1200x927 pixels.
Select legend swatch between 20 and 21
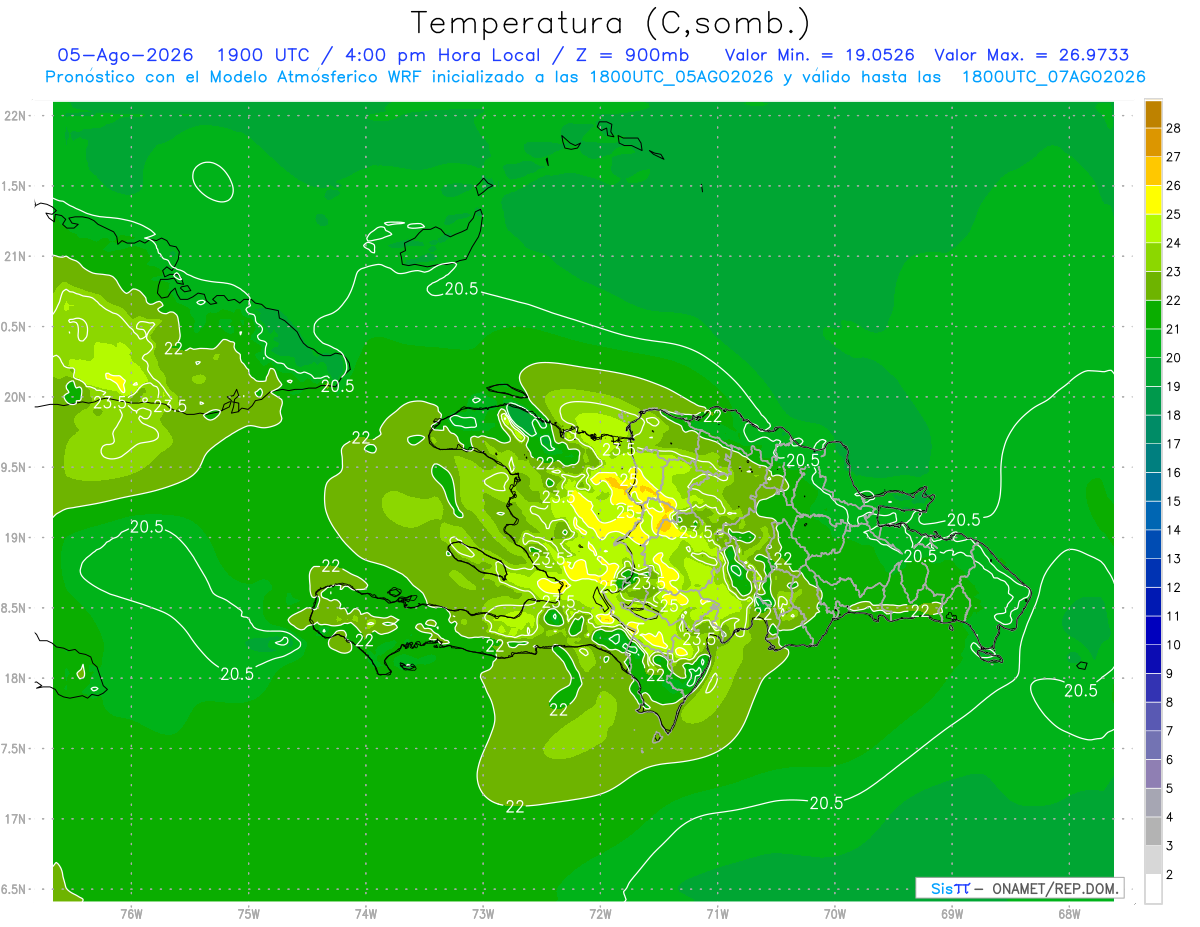[x=1153, y=343]
